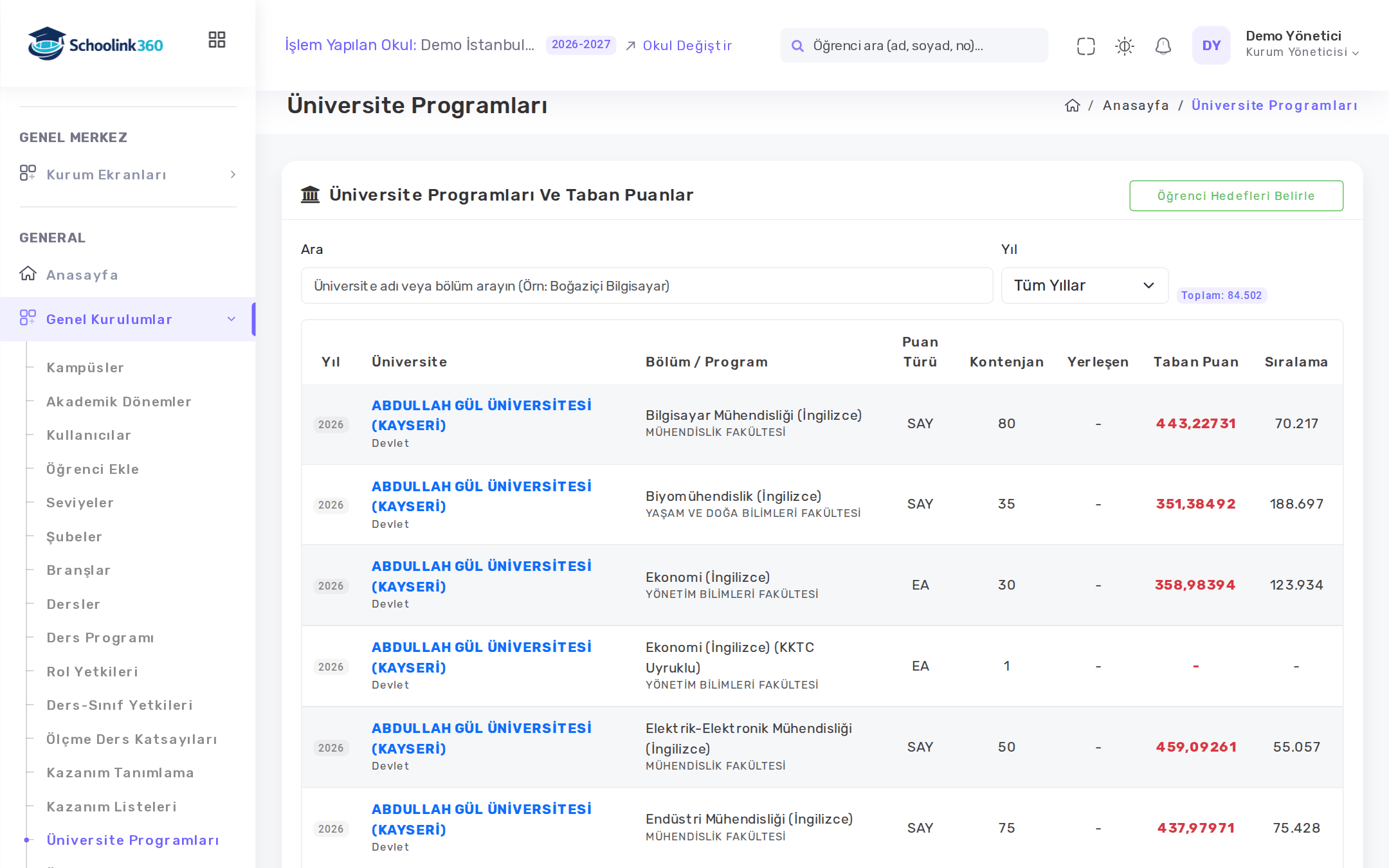Click taban puan 443,22731
Image resolution: width=1389 pixels, height=868 pixels.
[x=1195, y=424]
